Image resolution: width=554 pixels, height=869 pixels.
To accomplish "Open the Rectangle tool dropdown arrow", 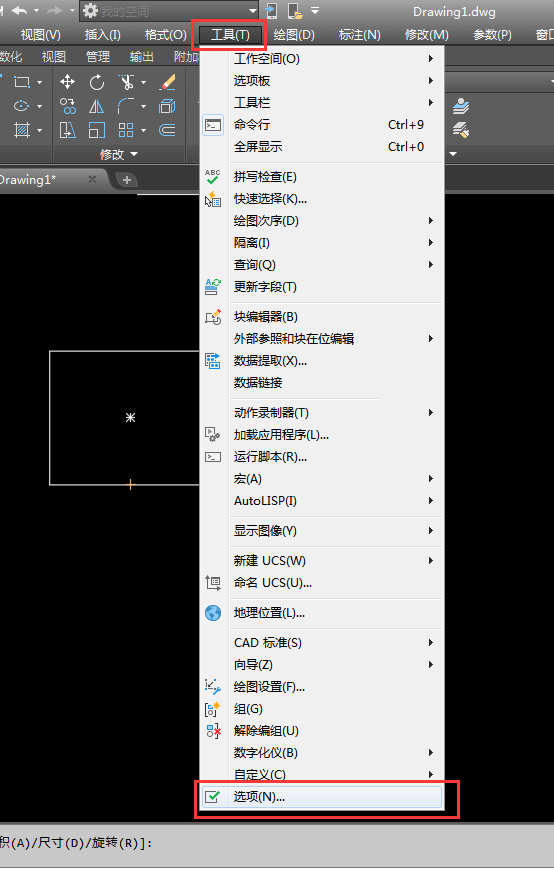I will click(x=39, y=82).
